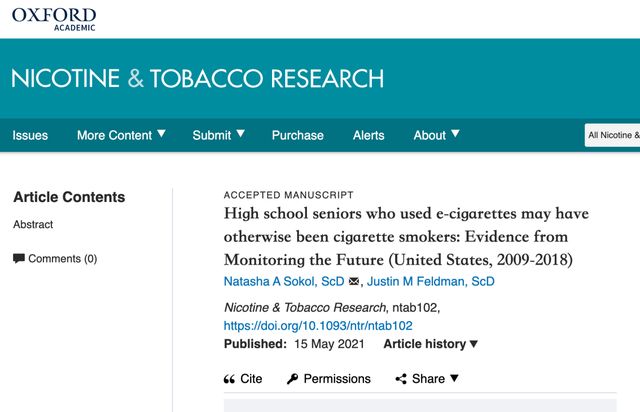Open the Nicotine & Tobacco Research journal title
Viewport: 640px width, 412px height.
197,79
